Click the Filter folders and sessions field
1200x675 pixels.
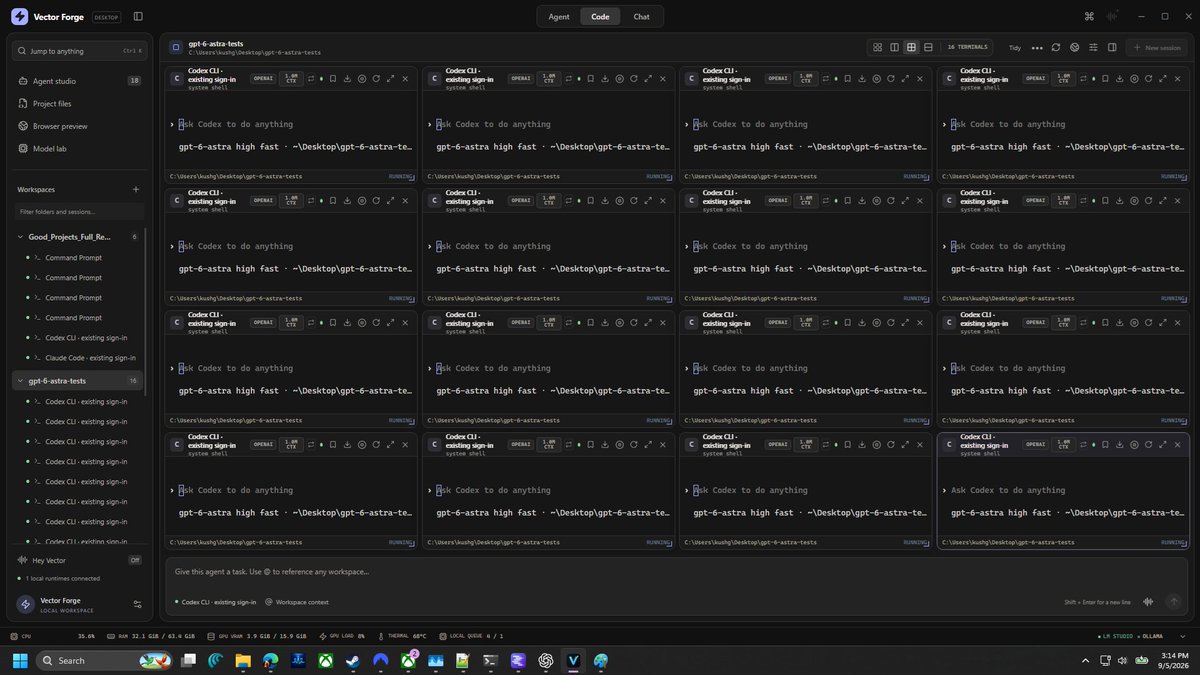click(79, 212)
